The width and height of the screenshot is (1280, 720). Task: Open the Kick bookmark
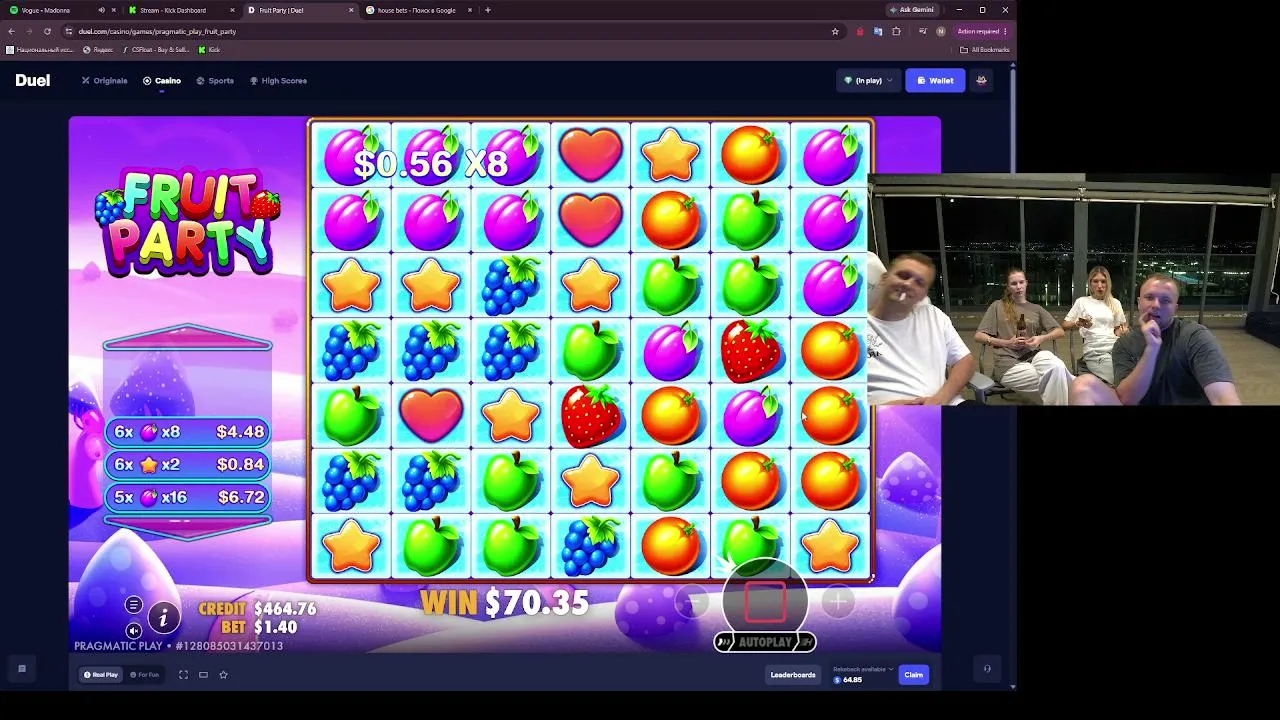[x=209, y=50]
